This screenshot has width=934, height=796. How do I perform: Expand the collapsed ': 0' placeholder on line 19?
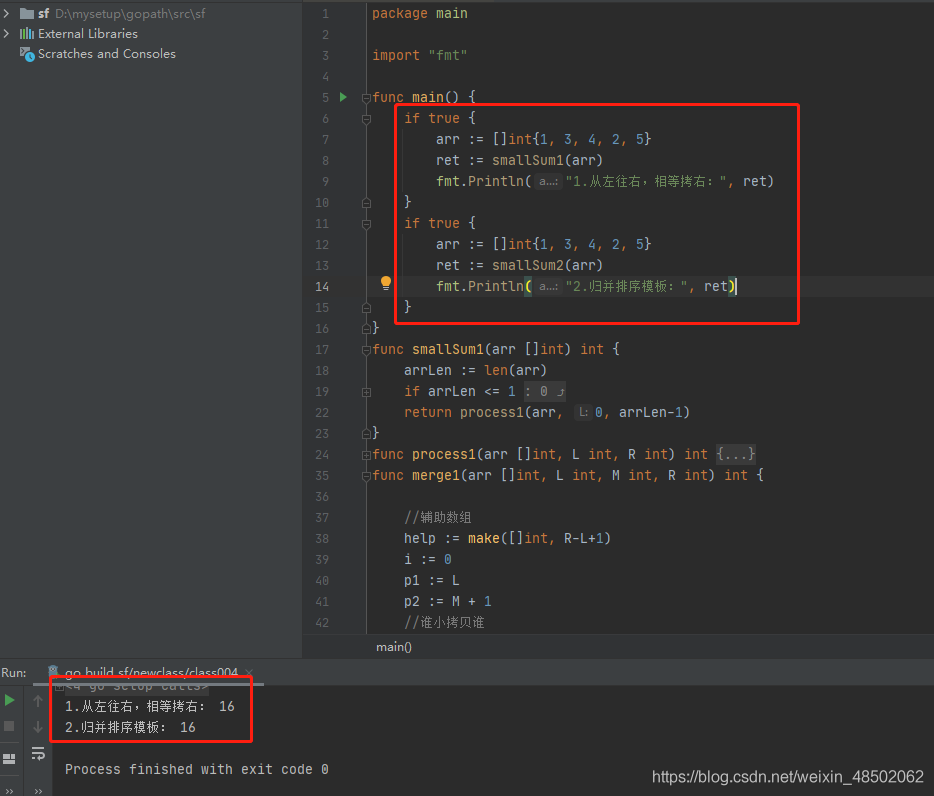[544, 391]
